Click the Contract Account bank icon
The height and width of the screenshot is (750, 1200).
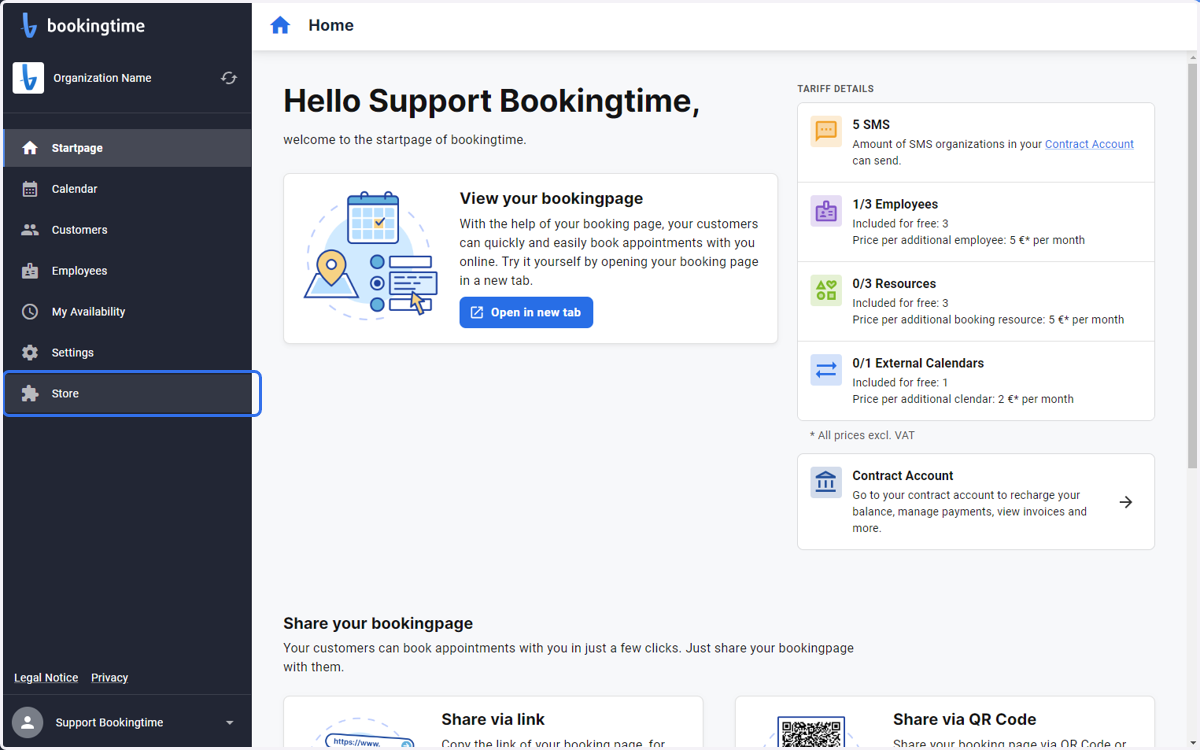[826, 483]
